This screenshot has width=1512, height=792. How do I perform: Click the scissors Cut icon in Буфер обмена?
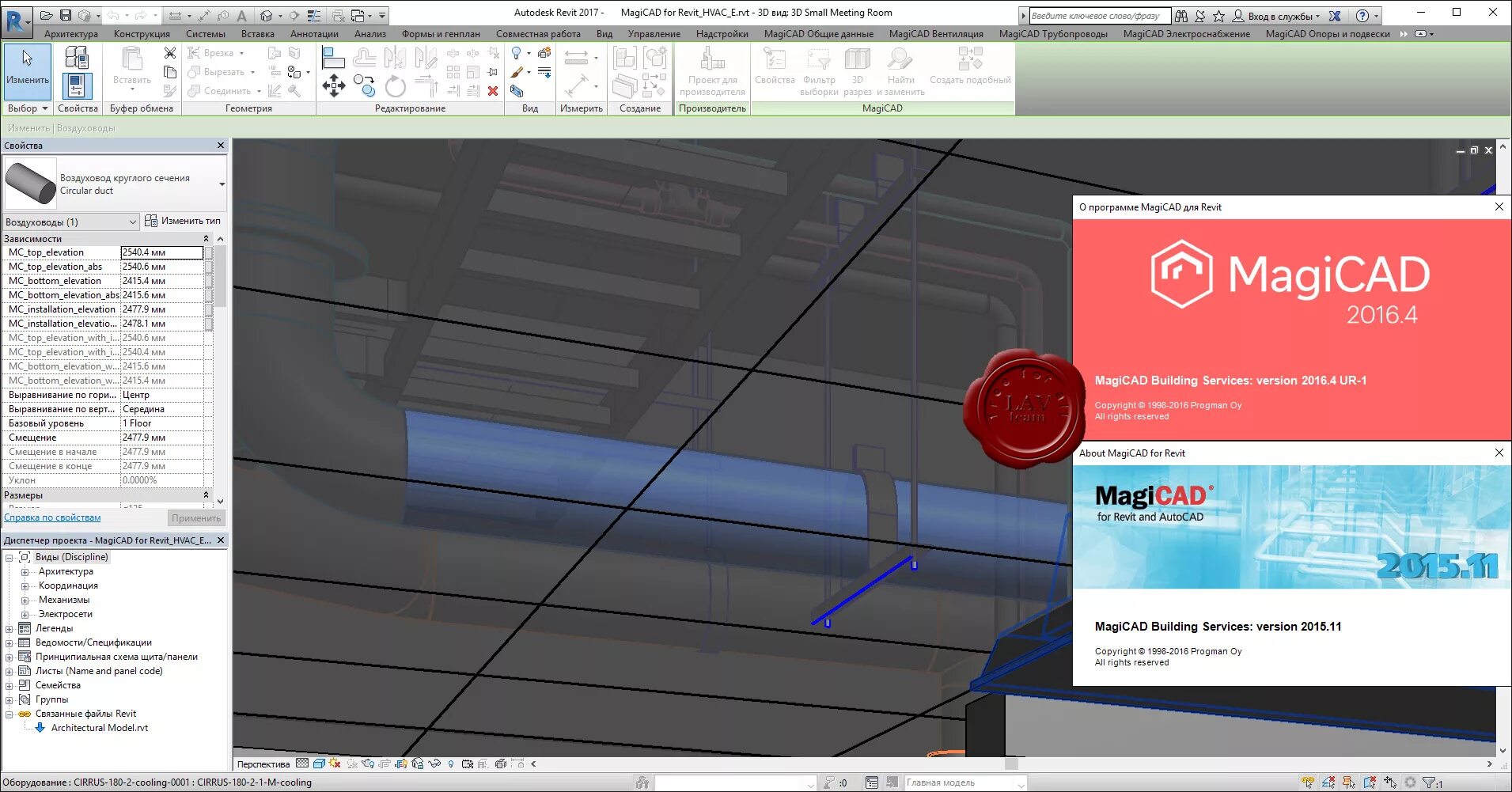point(170,53)
